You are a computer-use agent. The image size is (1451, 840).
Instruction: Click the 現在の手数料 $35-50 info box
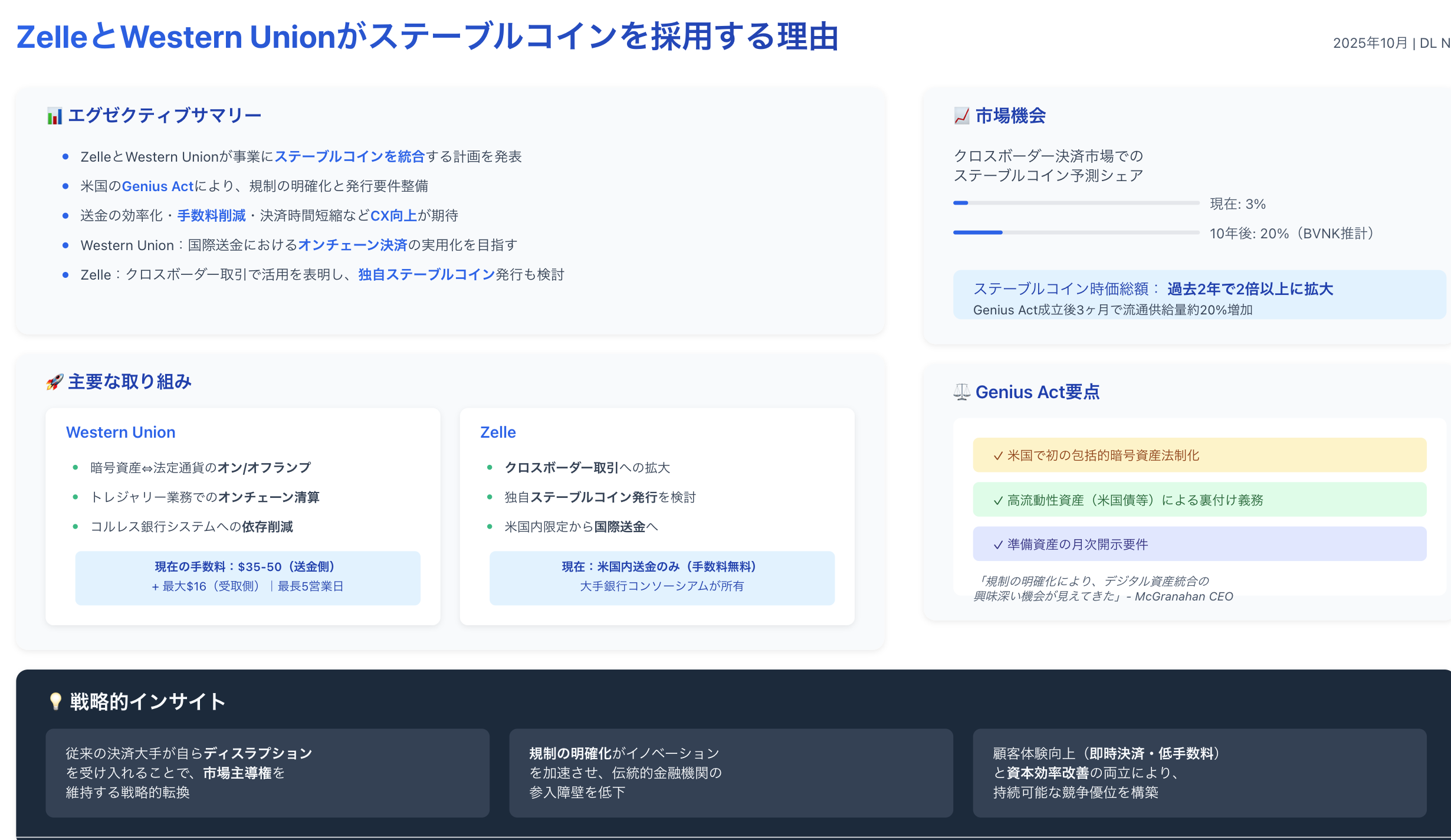(x=248, y=577)
